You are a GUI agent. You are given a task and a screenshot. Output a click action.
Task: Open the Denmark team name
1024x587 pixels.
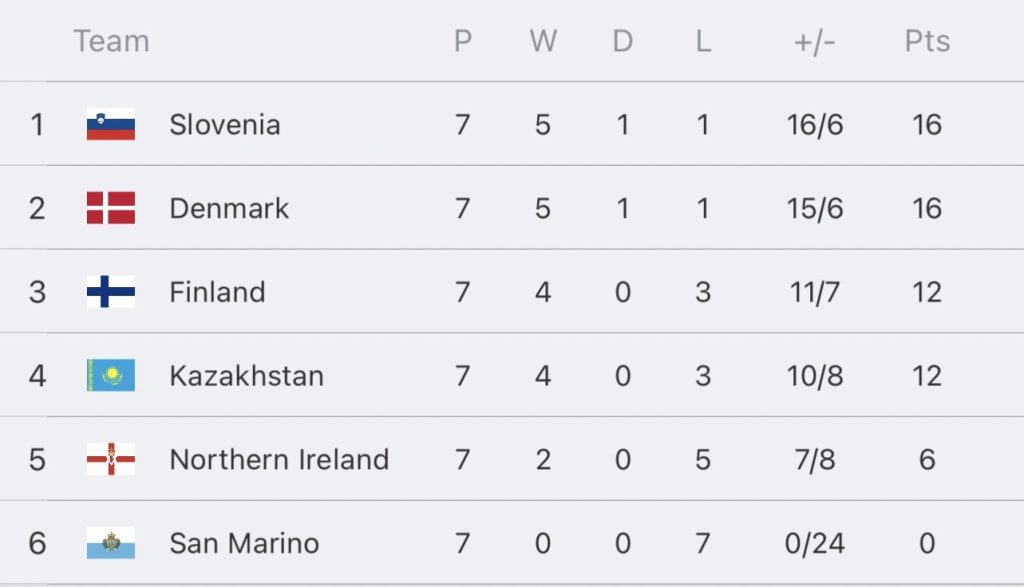[229, 208]
